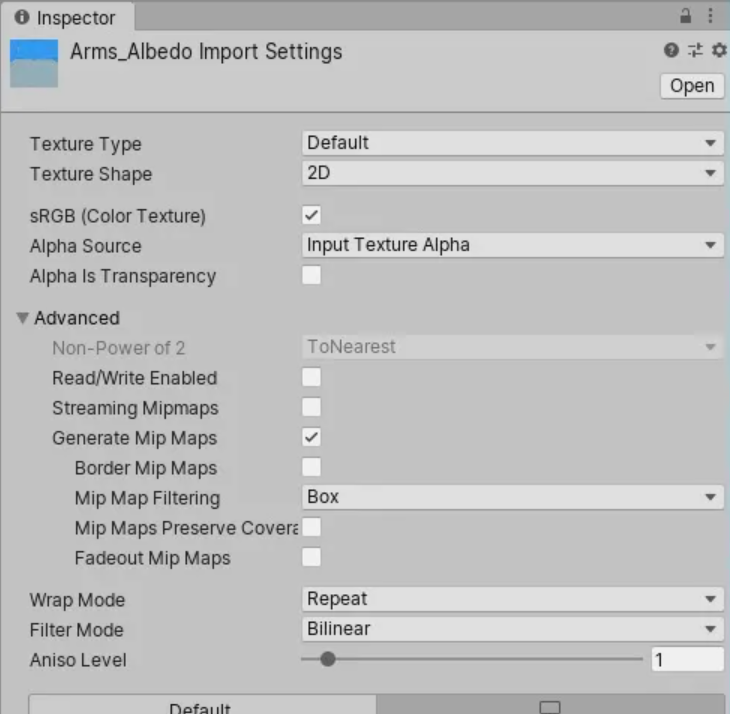Uncheck Generate Mip Maps
Image resolution: width=730 pixels, height=714 pixels.
tap(312, 438)
